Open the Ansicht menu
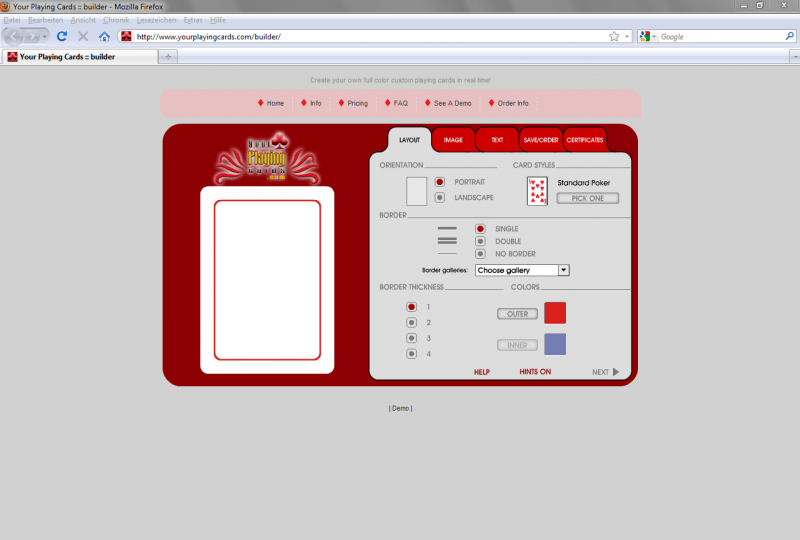The image size is (800, 540). (x=83, y=20)
